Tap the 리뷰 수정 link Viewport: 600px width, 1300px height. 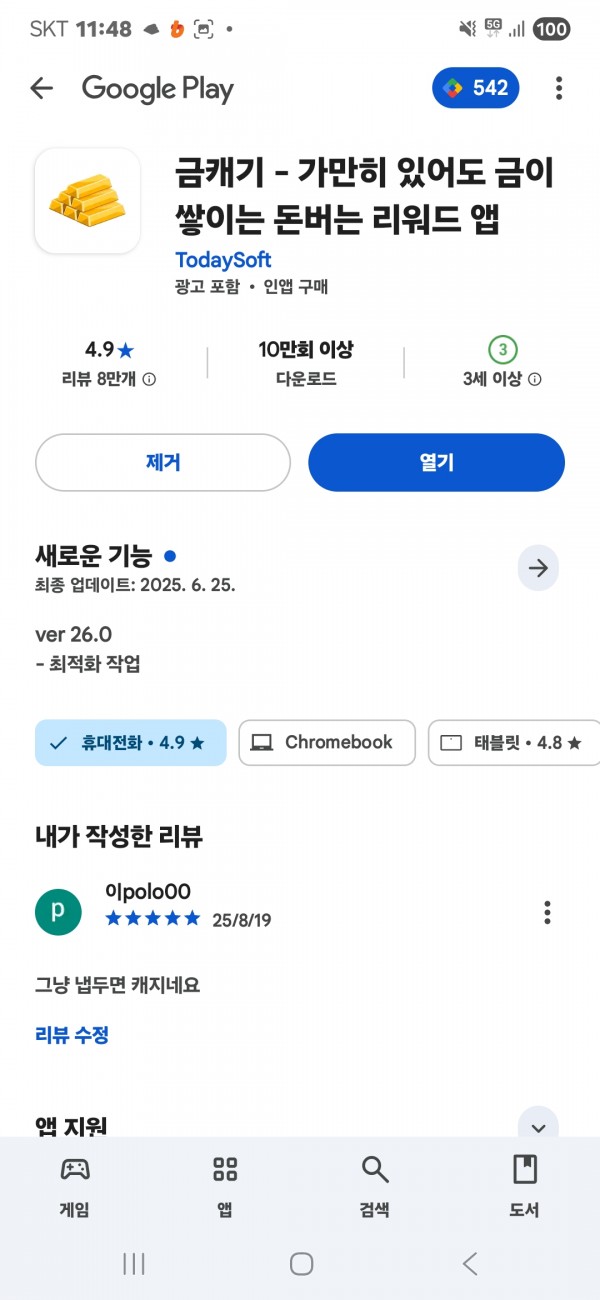click(x=72, y=1035)
